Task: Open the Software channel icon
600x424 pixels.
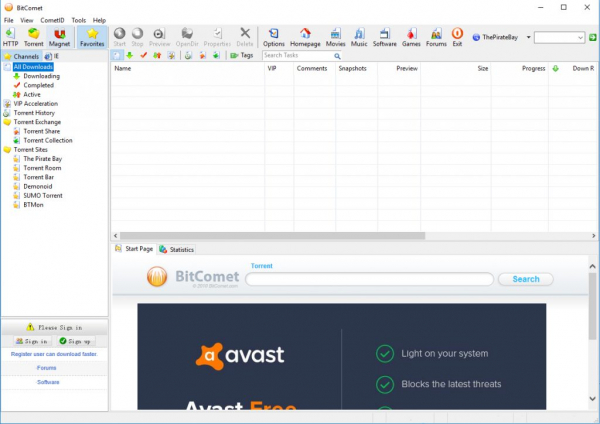Action: [x=385, y=37]
